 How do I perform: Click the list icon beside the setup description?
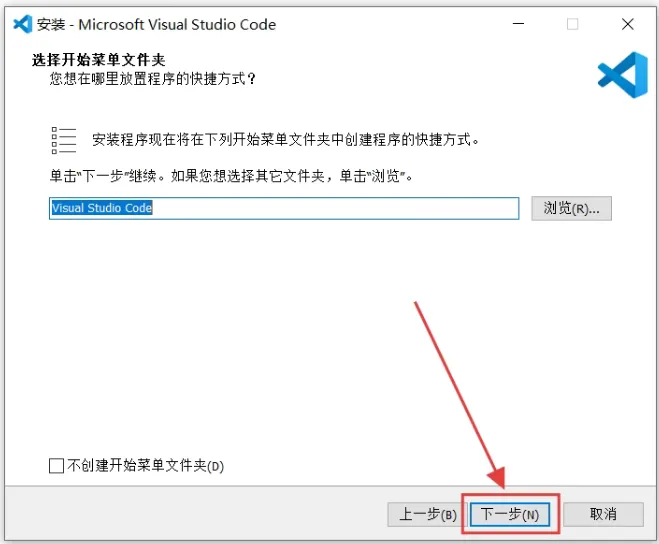pos(63,140)
